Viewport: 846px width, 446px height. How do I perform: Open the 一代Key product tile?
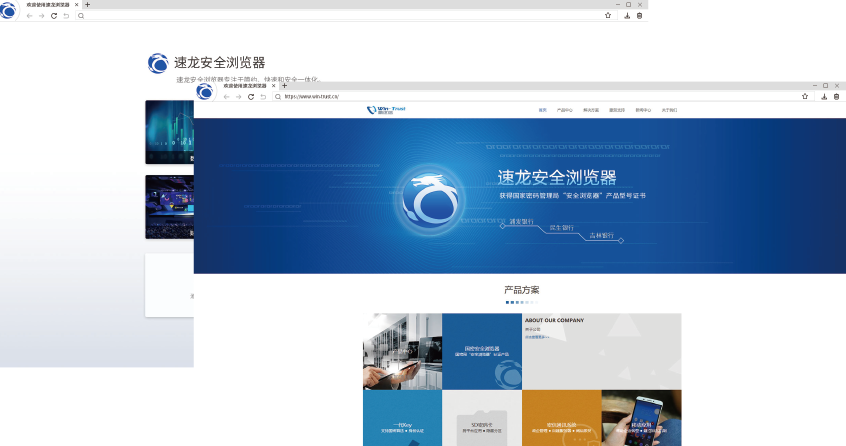402,418
